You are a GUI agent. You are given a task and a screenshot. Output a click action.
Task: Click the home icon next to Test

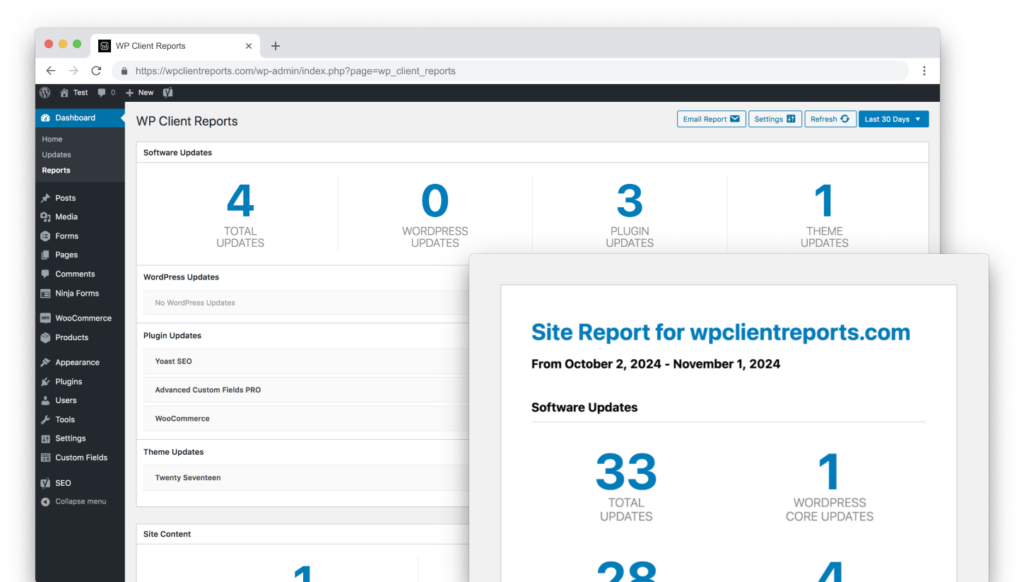(x=65, y=92)
